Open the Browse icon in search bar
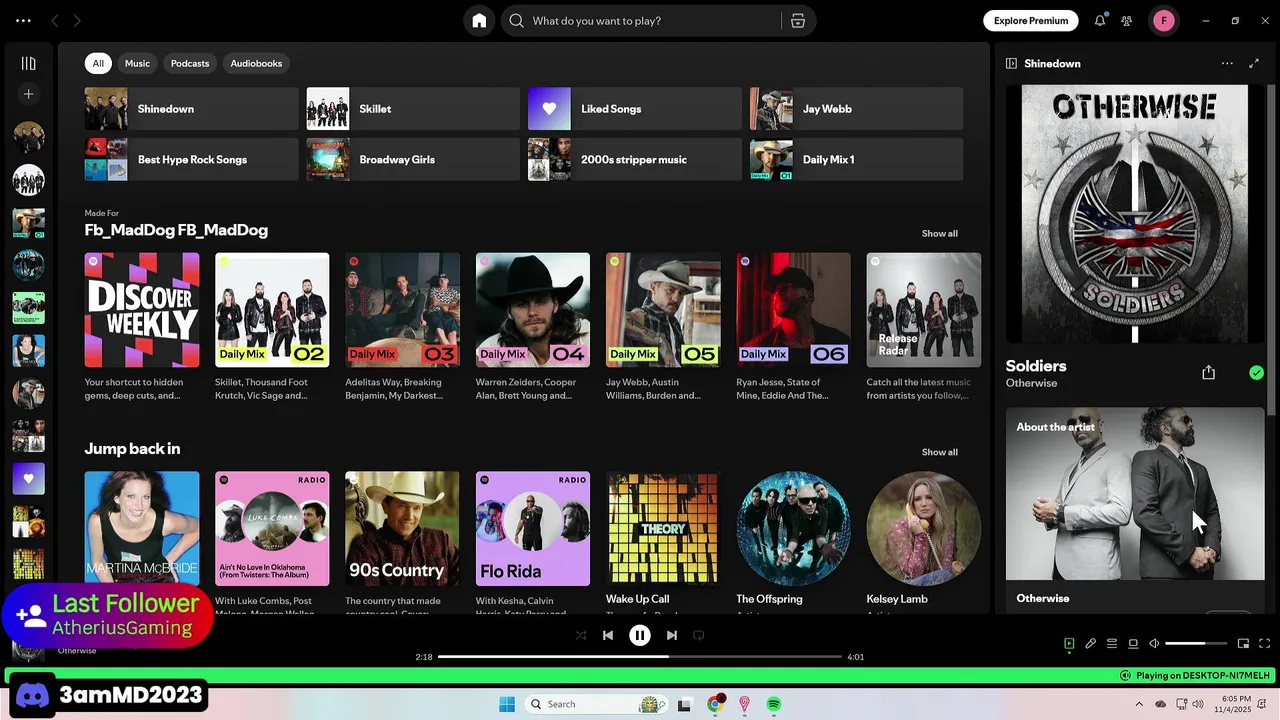Image resolution: width=1280 pixels, height=720 pixels. 798,21
